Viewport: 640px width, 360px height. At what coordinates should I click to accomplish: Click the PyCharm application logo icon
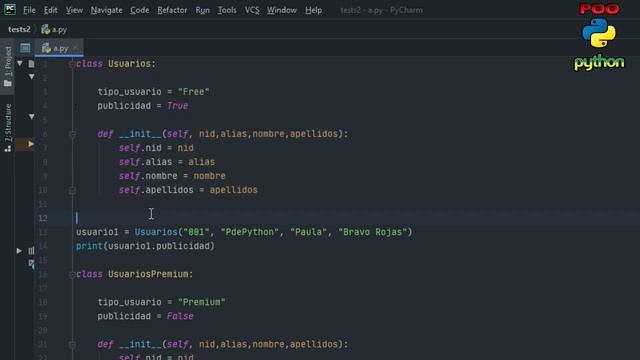[10, 9]
